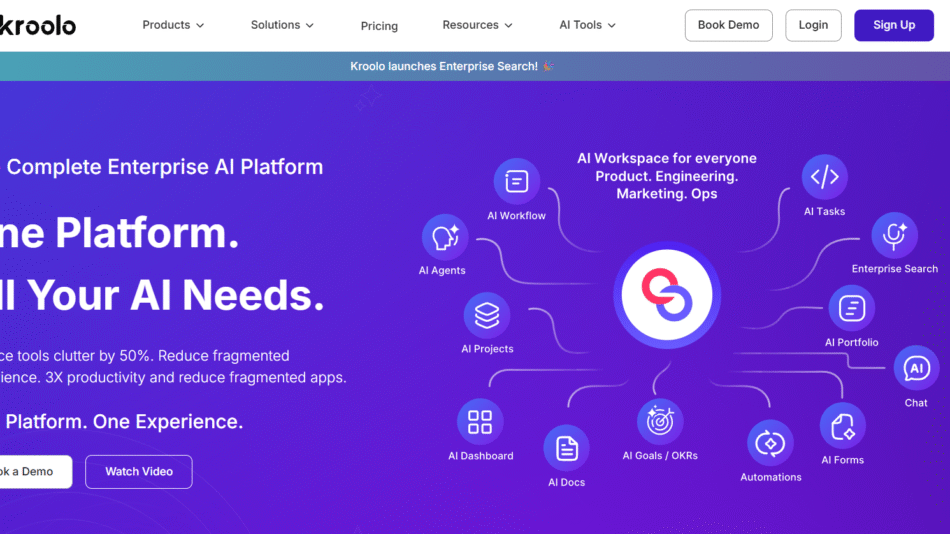Open the AI Projects icon
The image size is (950, 534).
click(487, 316)
